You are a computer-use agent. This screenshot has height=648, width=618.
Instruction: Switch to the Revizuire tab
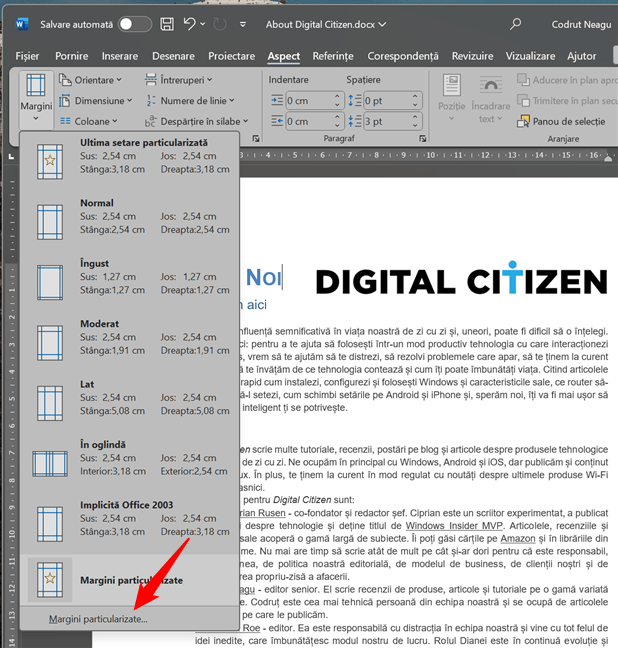[x=472, y=56]
